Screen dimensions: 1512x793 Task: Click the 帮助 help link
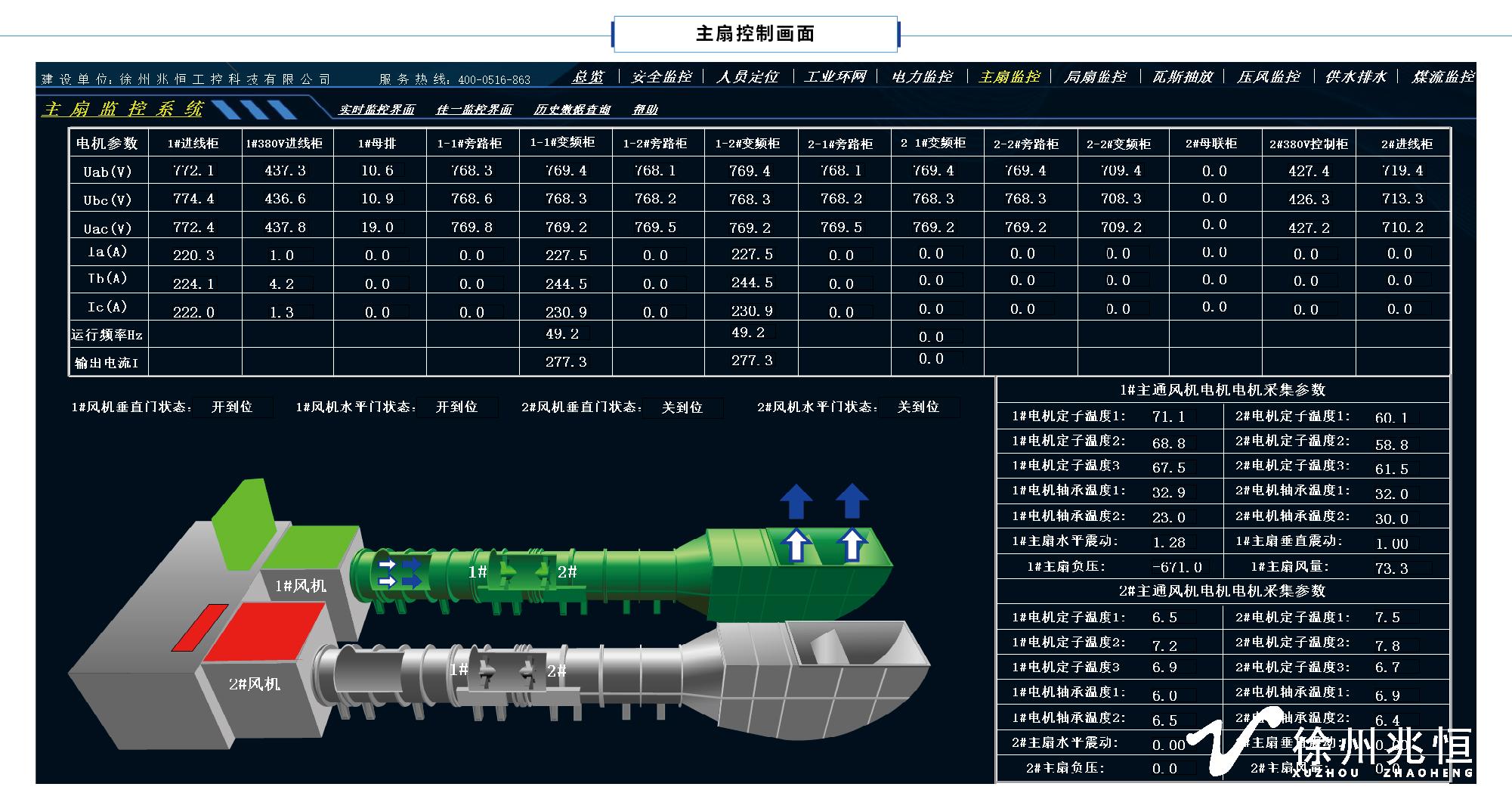coord(645,110)
